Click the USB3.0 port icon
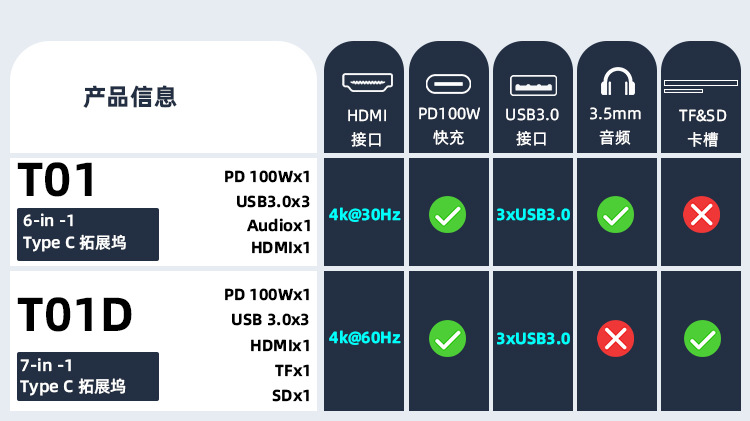 tap(532, 84)
